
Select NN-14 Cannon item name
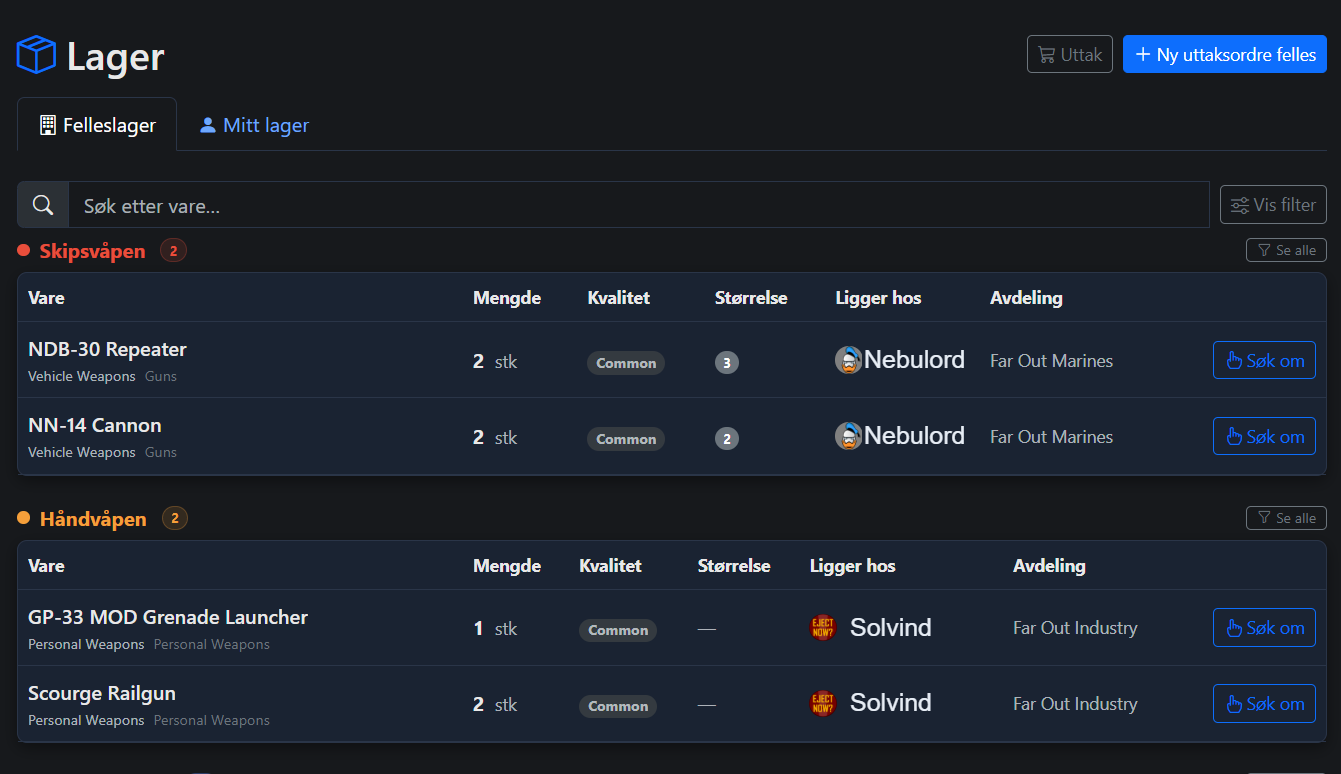pyautogui.click(x=95, y=425)
